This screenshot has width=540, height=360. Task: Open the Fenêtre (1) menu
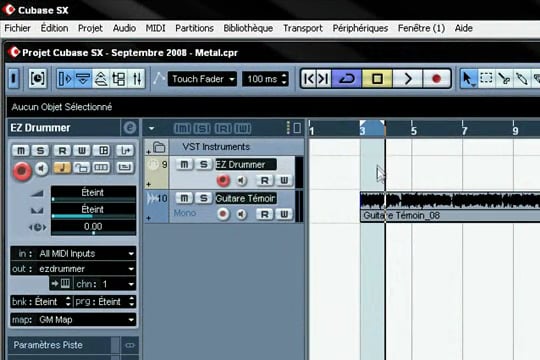click(422, 28)
